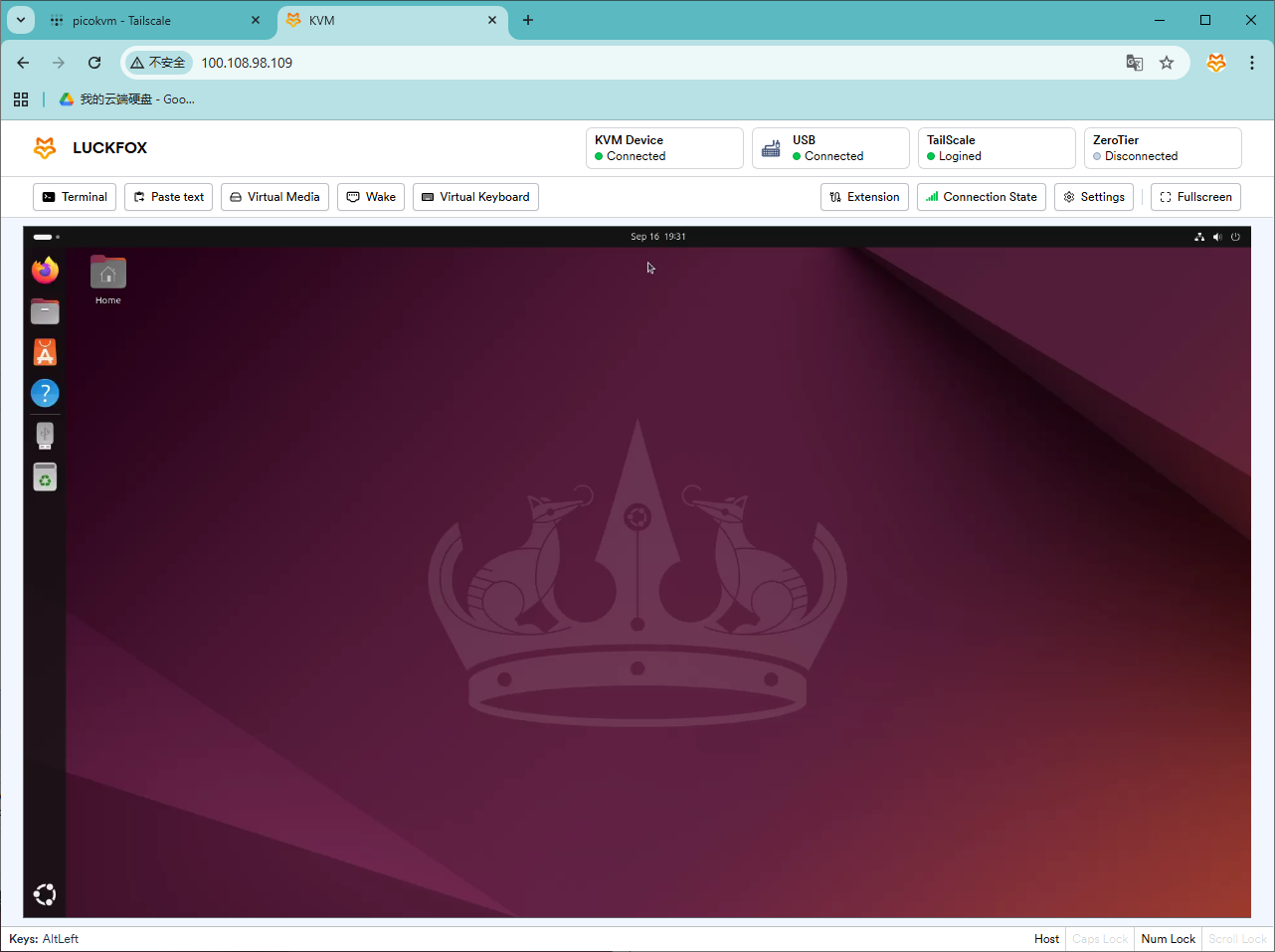Open the Chrome three-dot menu
The width and height of the screenshot is (1275, 952).
tap(1251, 63)
